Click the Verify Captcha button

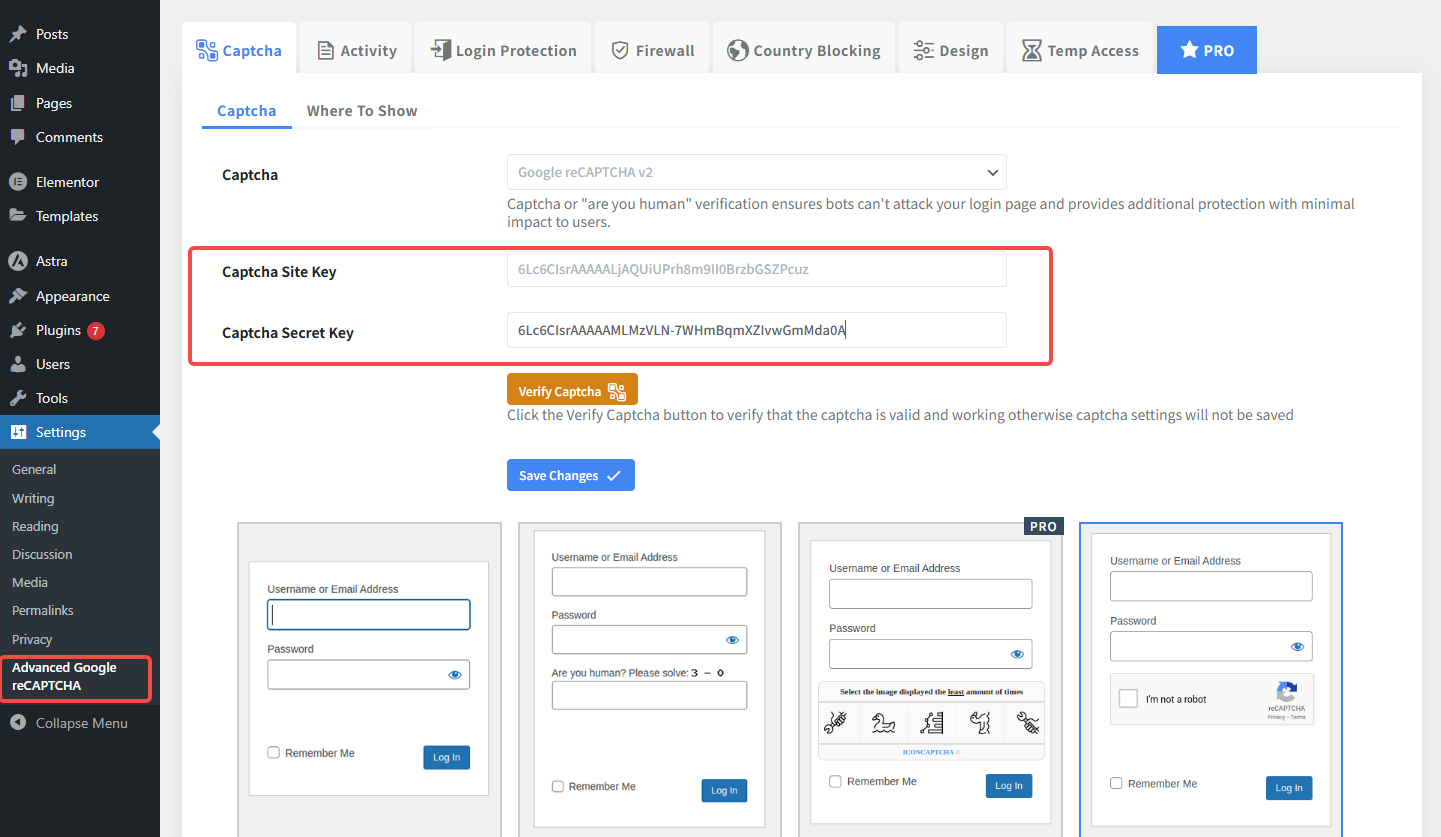[x=572, y=389]
